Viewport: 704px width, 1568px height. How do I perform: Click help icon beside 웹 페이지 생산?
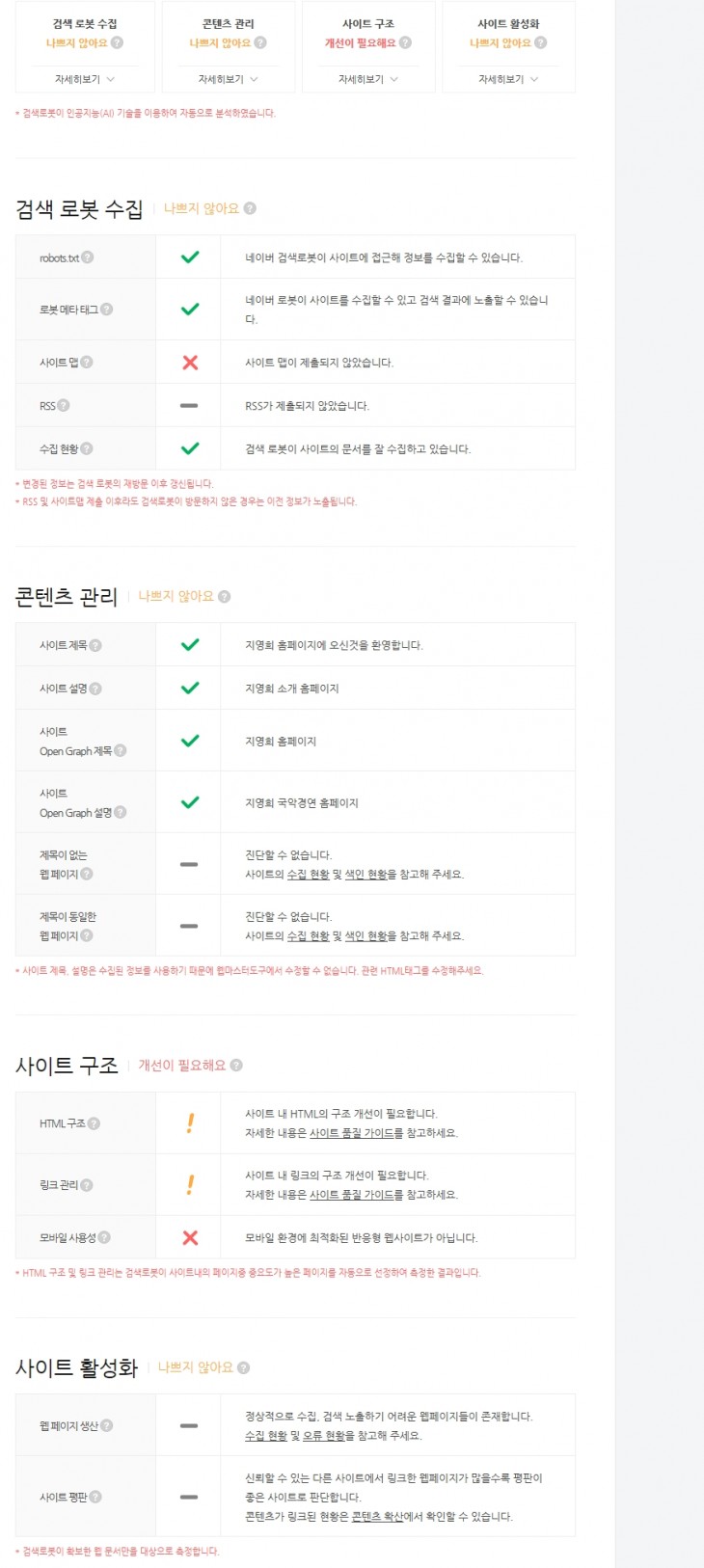point(107,1425)
